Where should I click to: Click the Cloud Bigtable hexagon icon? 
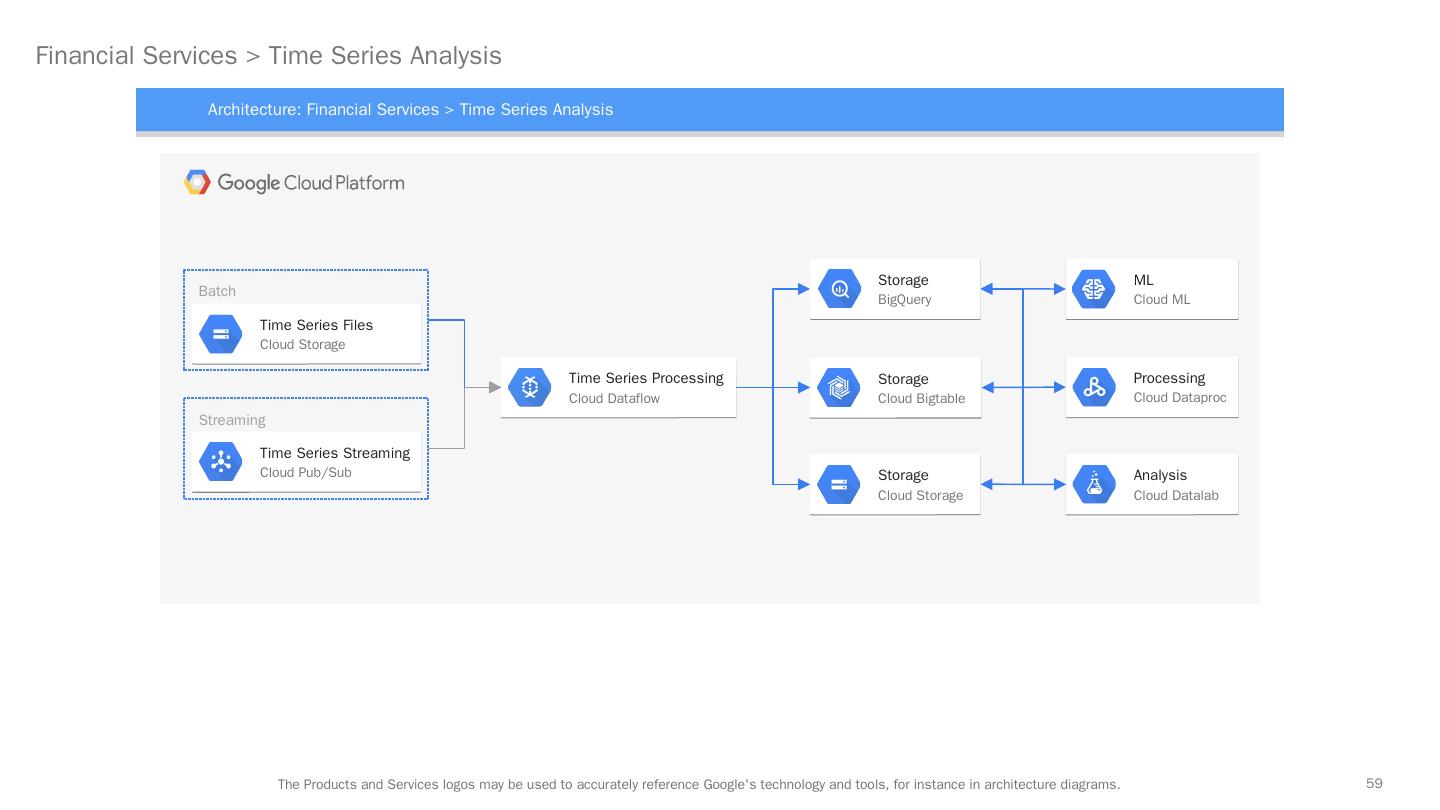(x=839, y=387)
